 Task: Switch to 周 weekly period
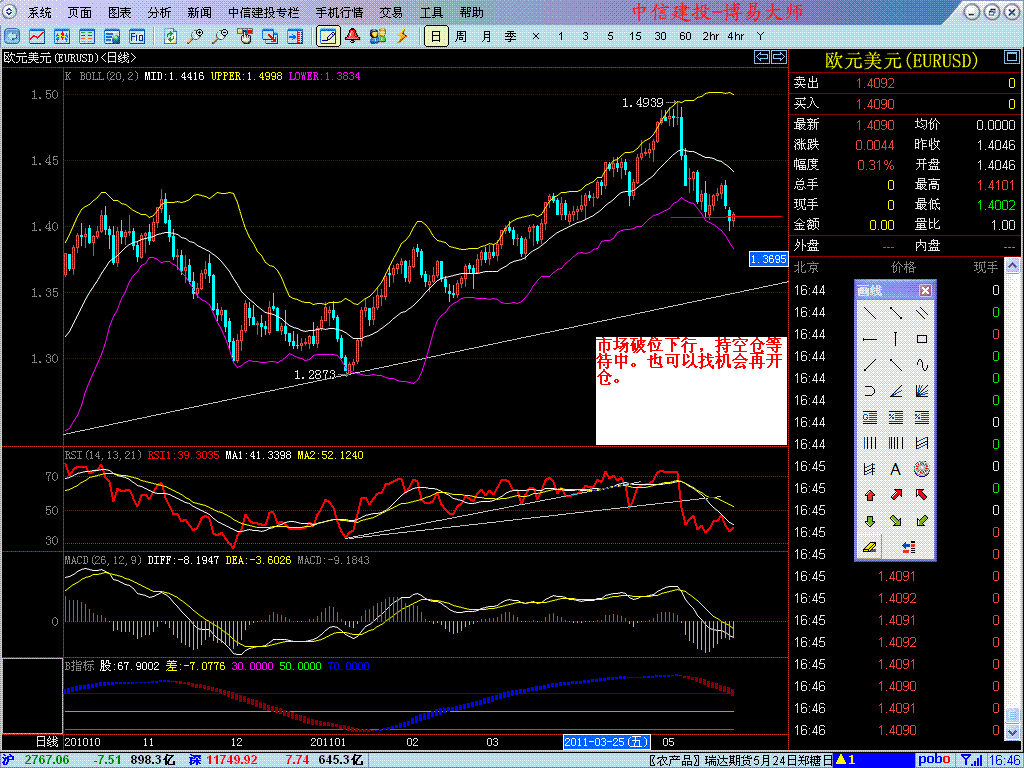tap(461, 37)
